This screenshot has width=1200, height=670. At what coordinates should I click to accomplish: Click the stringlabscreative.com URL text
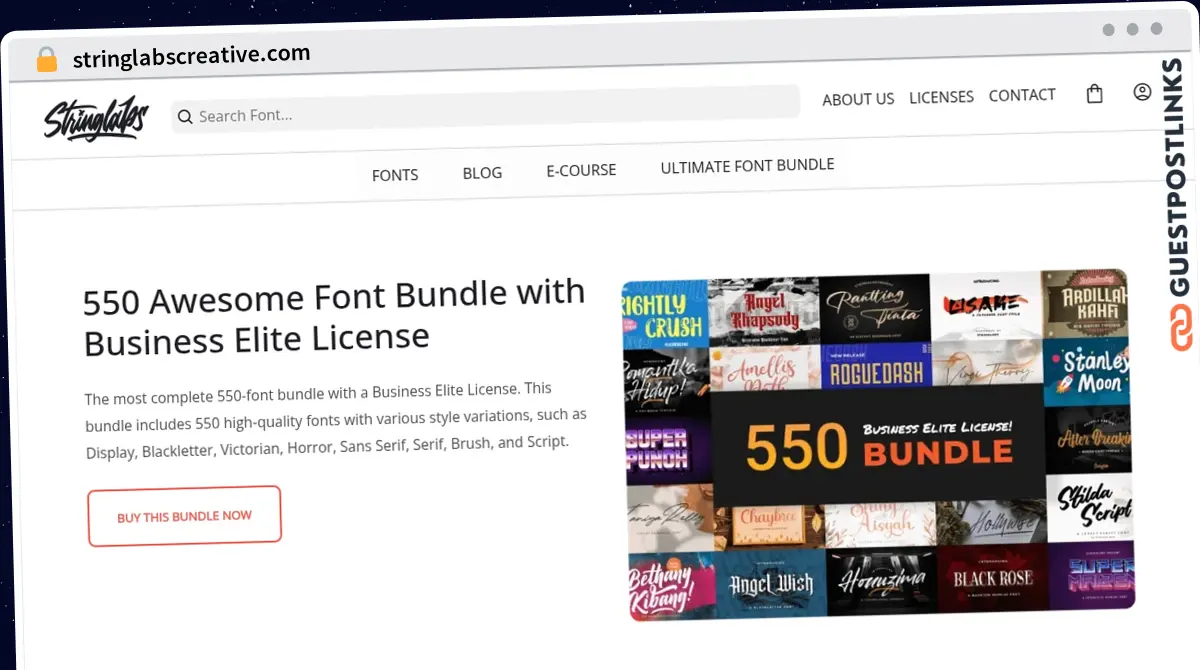[191, 56]
